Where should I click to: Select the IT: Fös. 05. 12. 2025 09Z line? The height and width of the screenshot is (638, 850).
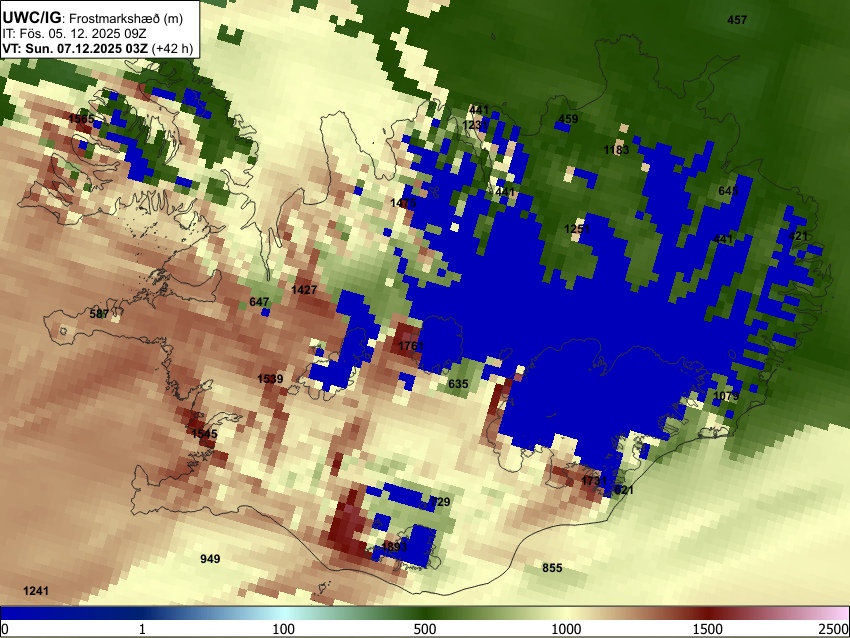point(74,34)
